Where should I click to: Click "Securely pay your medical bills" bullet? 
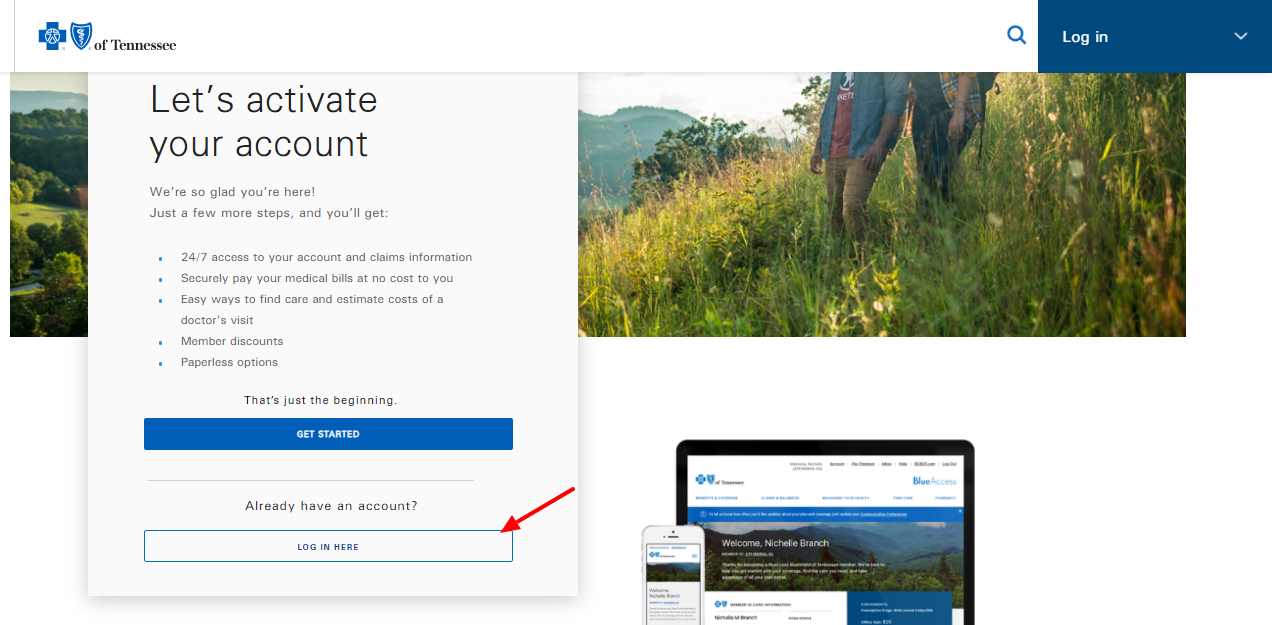pyautogui.click(x=317, y=278)
